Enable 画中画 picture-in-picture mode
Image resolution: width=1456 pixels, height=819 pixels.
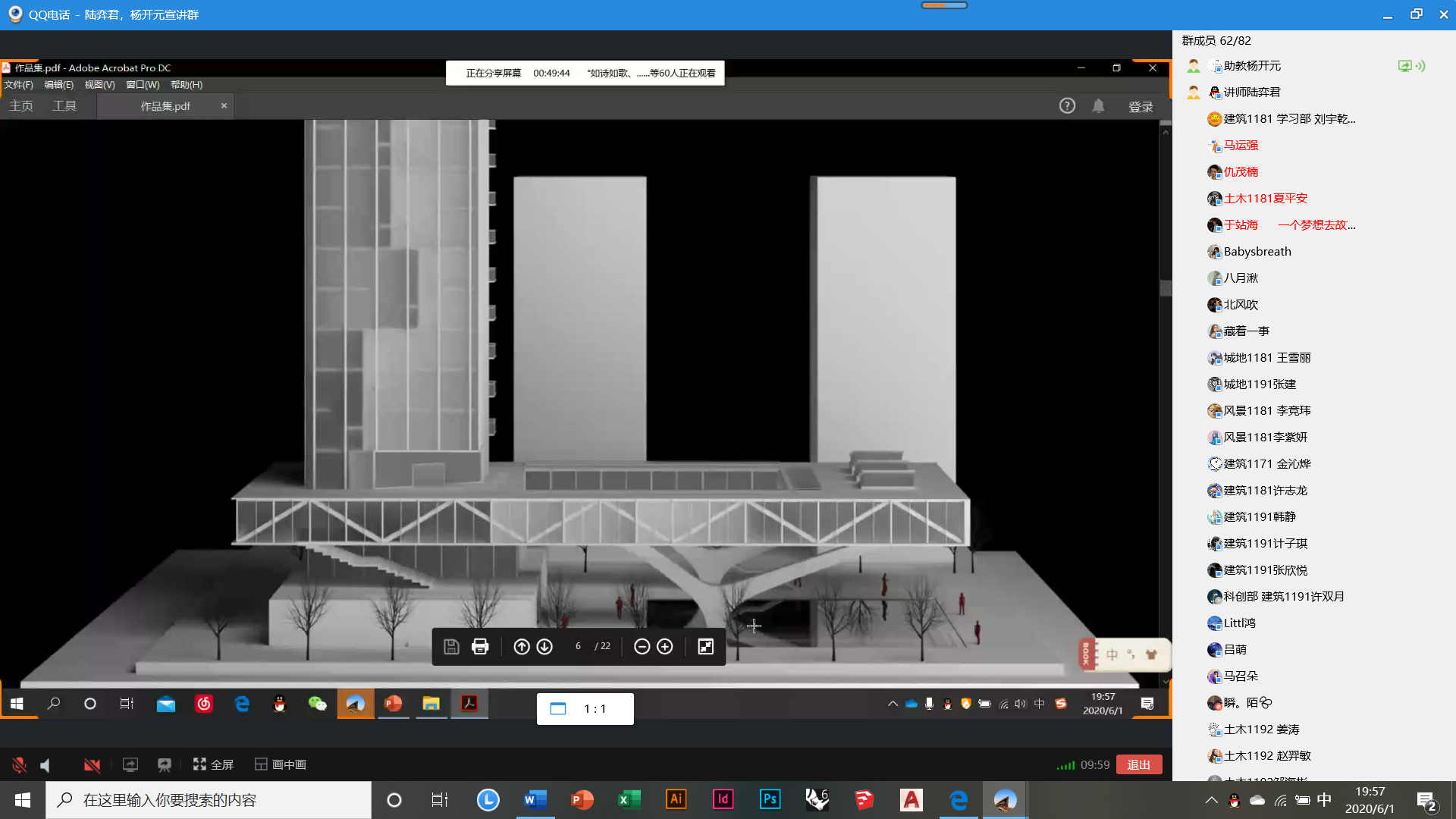pyautogui.click(x=281, y=764)
